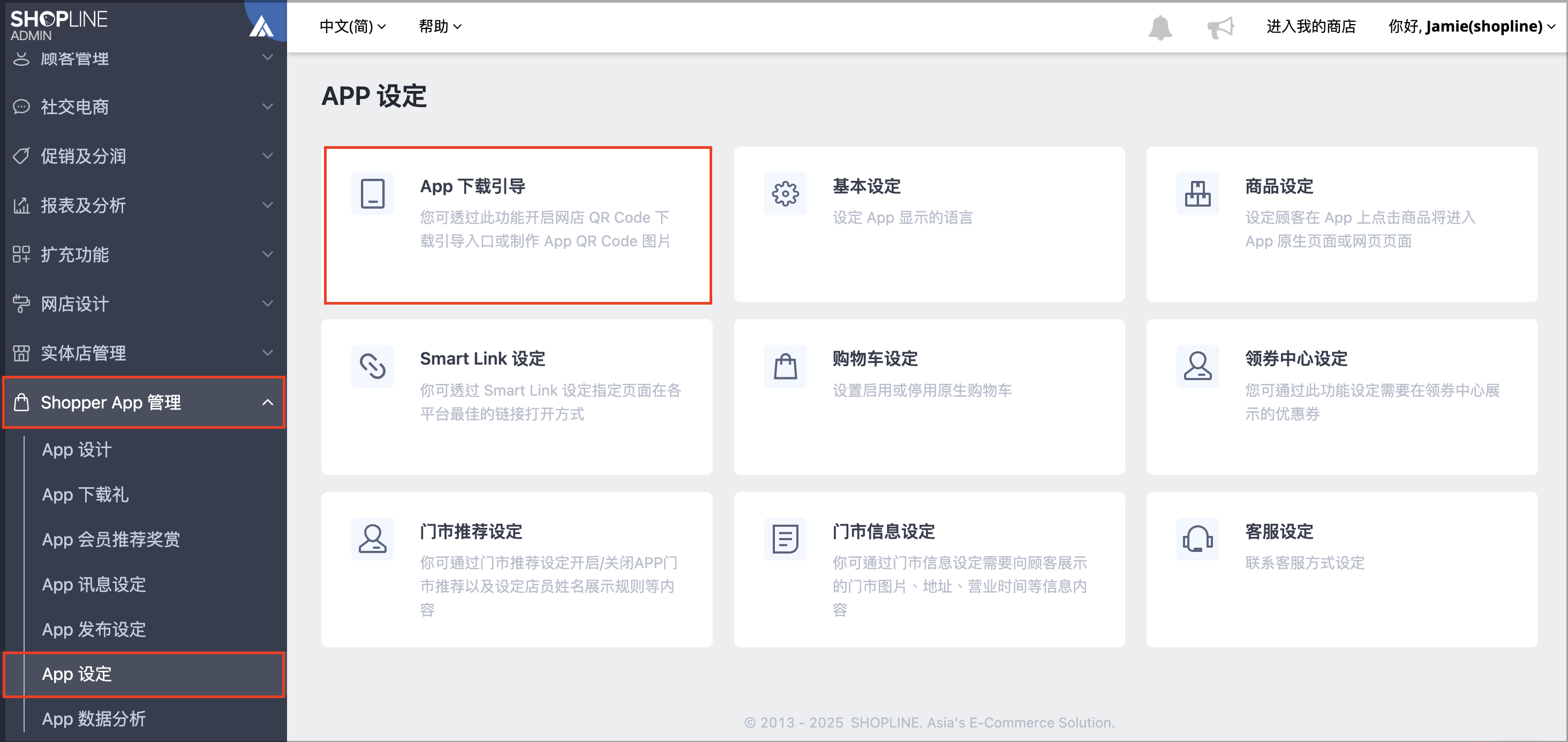Open the 帮助 help dropdown
The height and width of the screenshot is (742, 1568).
pos(440,26)
